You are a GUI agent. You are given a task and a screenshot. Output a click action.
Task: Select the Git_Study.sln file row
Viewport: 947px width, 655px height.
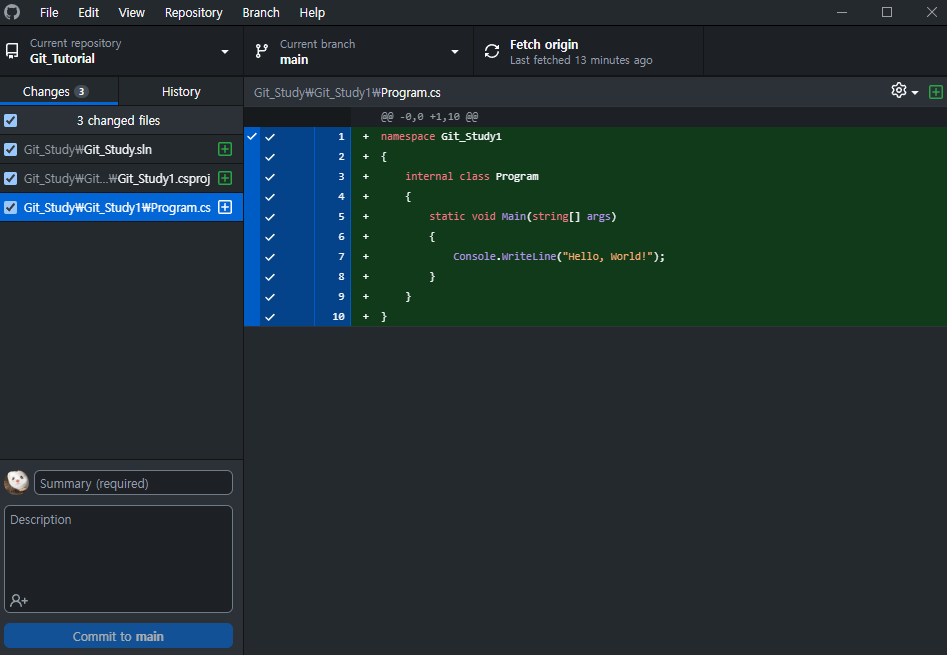(121, 149)
